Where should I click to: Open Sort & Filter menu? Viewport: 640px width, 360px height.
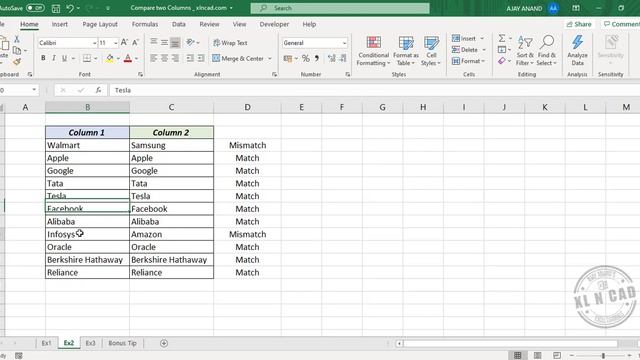pos(525,51)
